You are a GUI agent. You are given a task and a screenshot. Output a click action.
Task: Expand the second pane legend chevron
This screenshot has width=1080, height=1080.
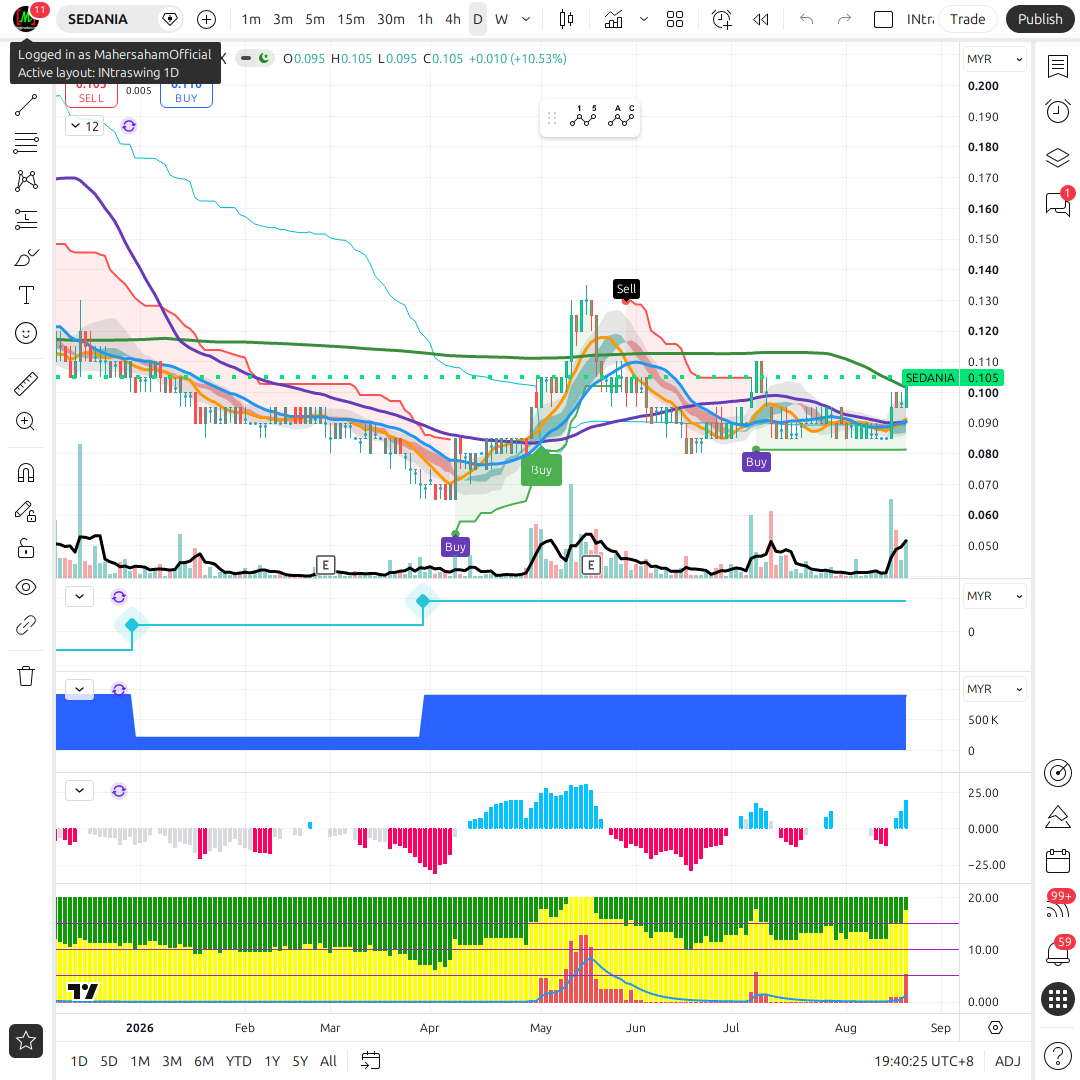pyautogui.click(x=79, y=596)
